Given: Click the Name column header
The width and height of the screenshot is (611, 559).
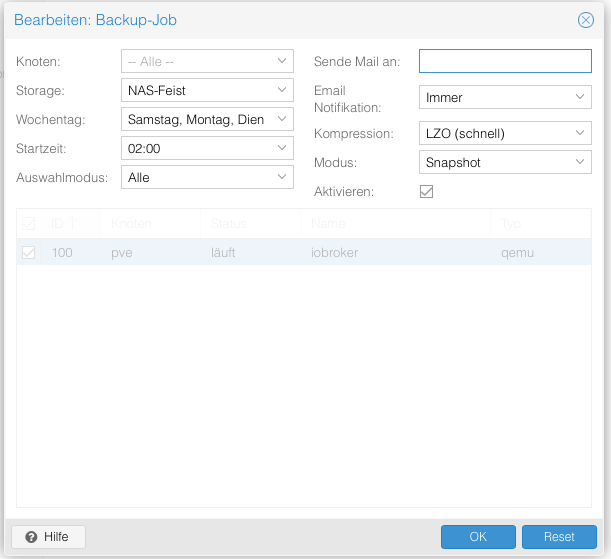Looking at the screenshot, I should pos(395,224).
